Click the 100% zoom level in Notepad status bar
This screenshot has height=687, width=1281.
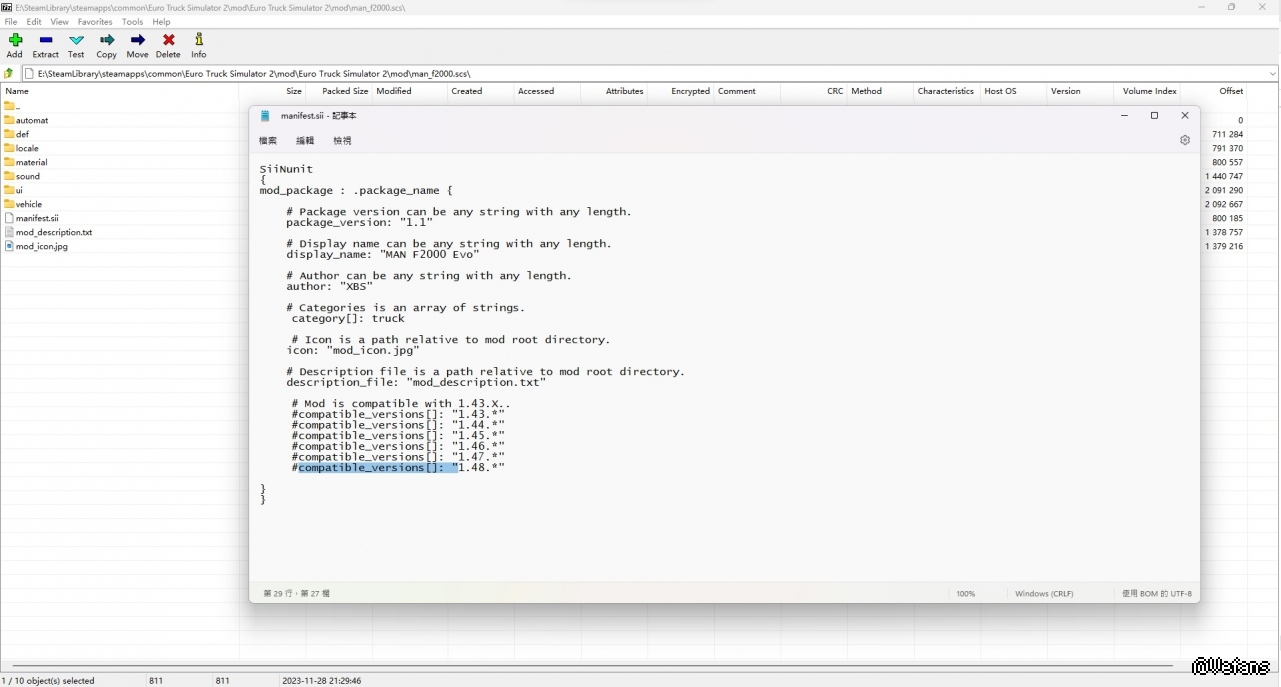tap(965, 594)
